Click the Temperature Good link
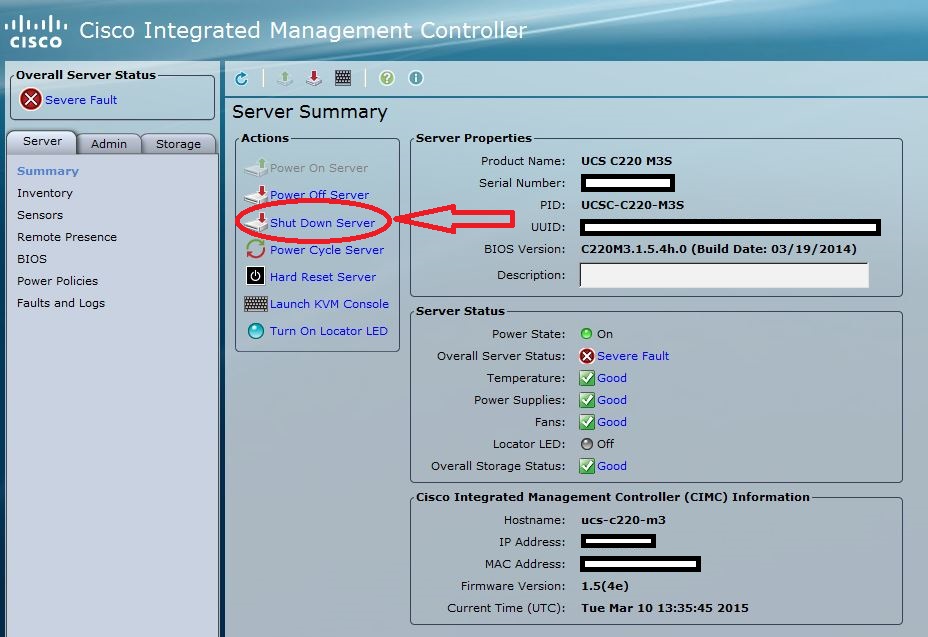The width and height of the screenshot is (928, 637). click(x=612, y=378)
